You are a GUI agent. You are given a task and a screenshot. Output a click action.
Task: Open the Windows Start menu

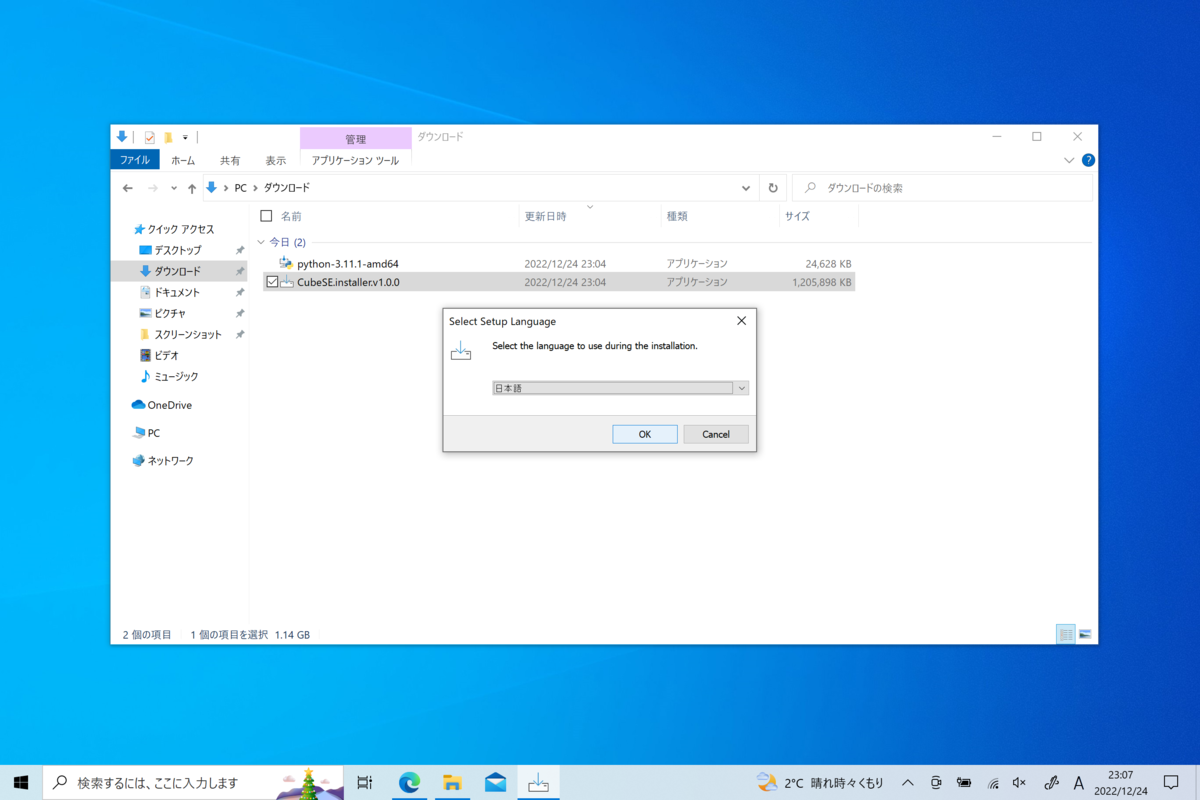pyautogui.click(x=21, y=782)
